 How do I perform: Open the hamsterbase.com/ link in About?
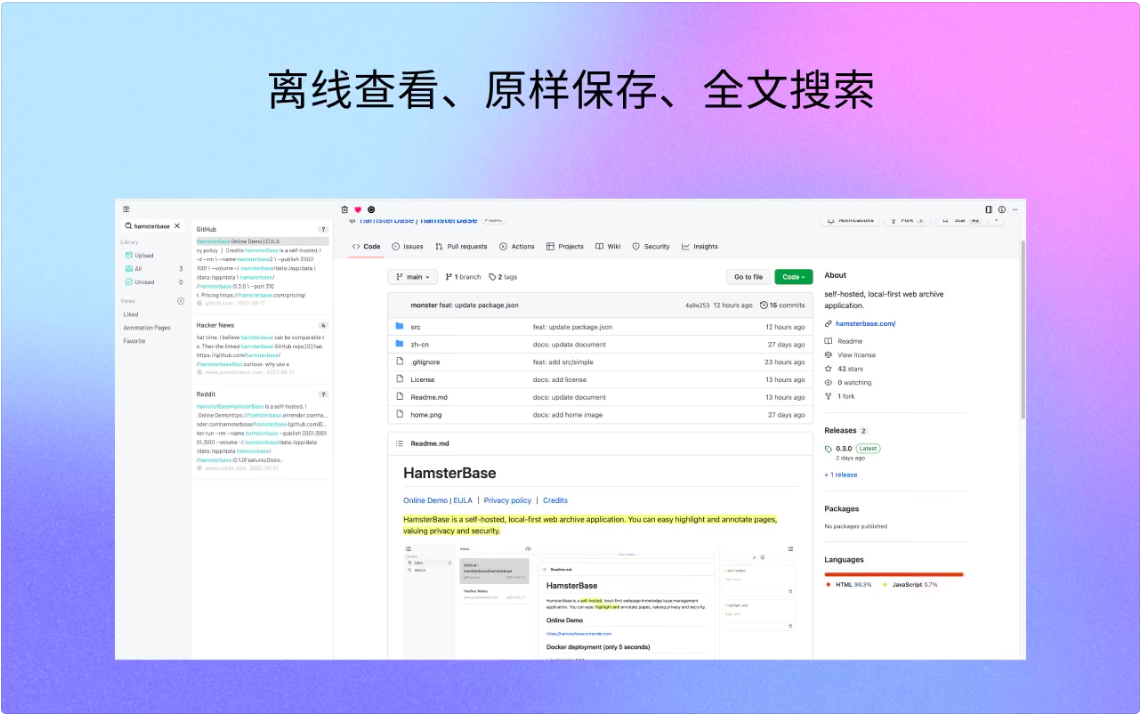(865, 324)
